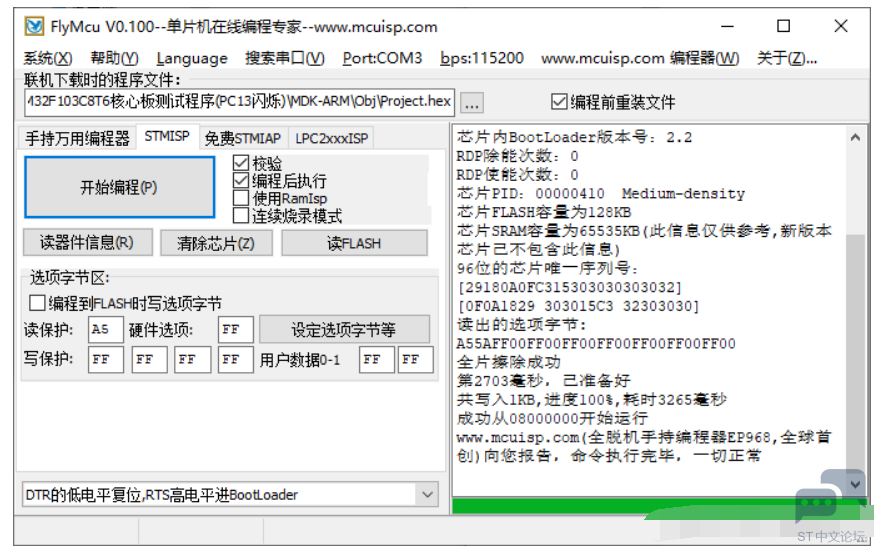874x552 pixels.
Task: Click log line 芯片FLASH容量为128KB
Action: coord(544,212)
